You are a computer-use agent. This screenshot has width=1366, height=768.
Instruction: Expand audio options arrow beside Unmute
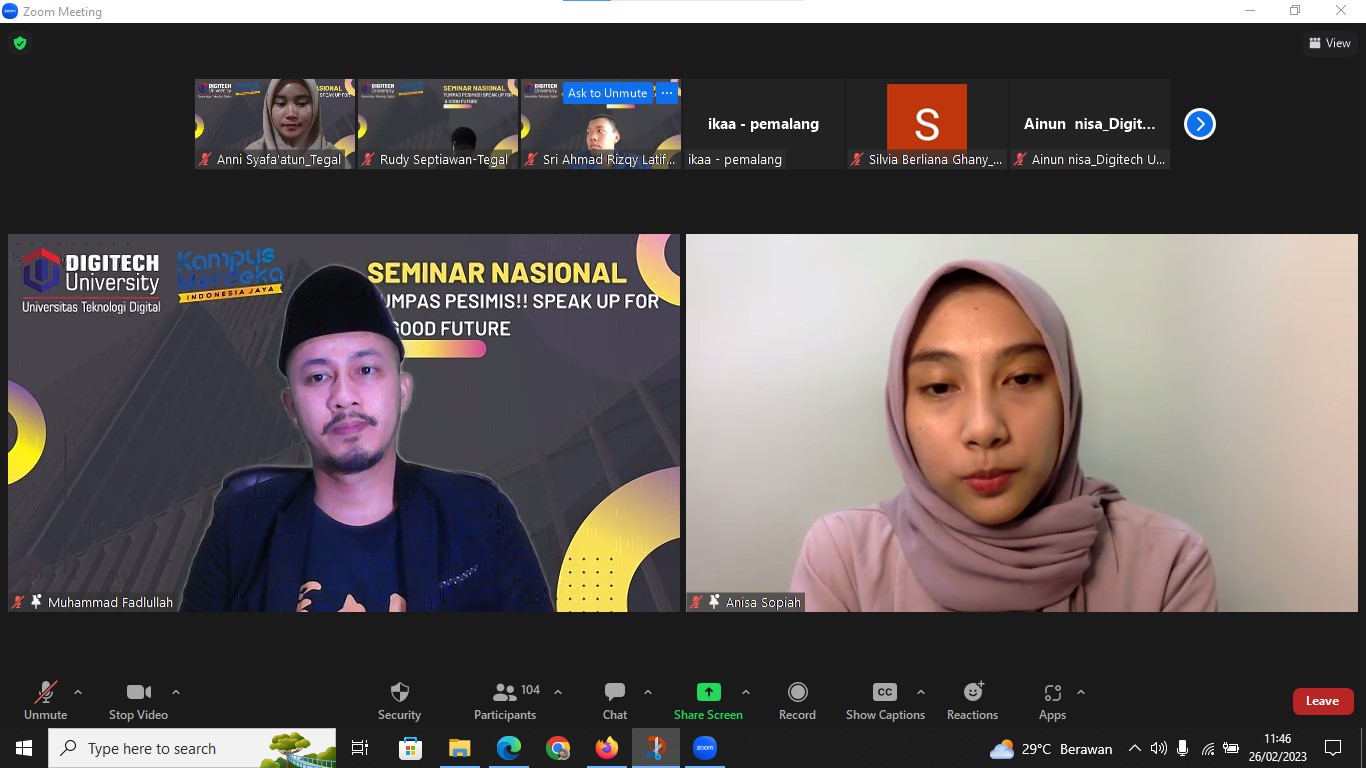pos(78,692)
